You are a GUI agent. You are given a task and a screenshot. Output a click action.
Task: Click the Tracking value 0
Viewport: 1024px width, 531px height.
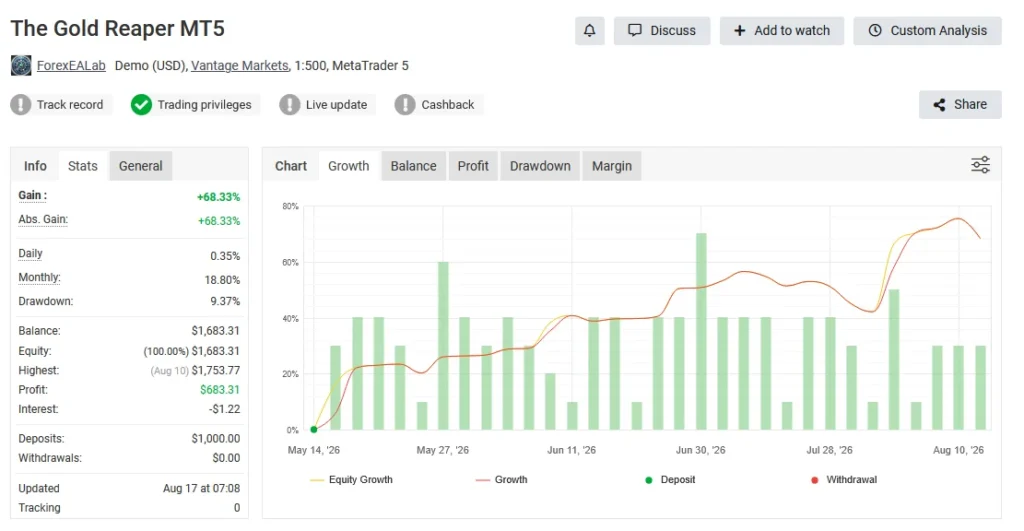(x=237, y=507)
